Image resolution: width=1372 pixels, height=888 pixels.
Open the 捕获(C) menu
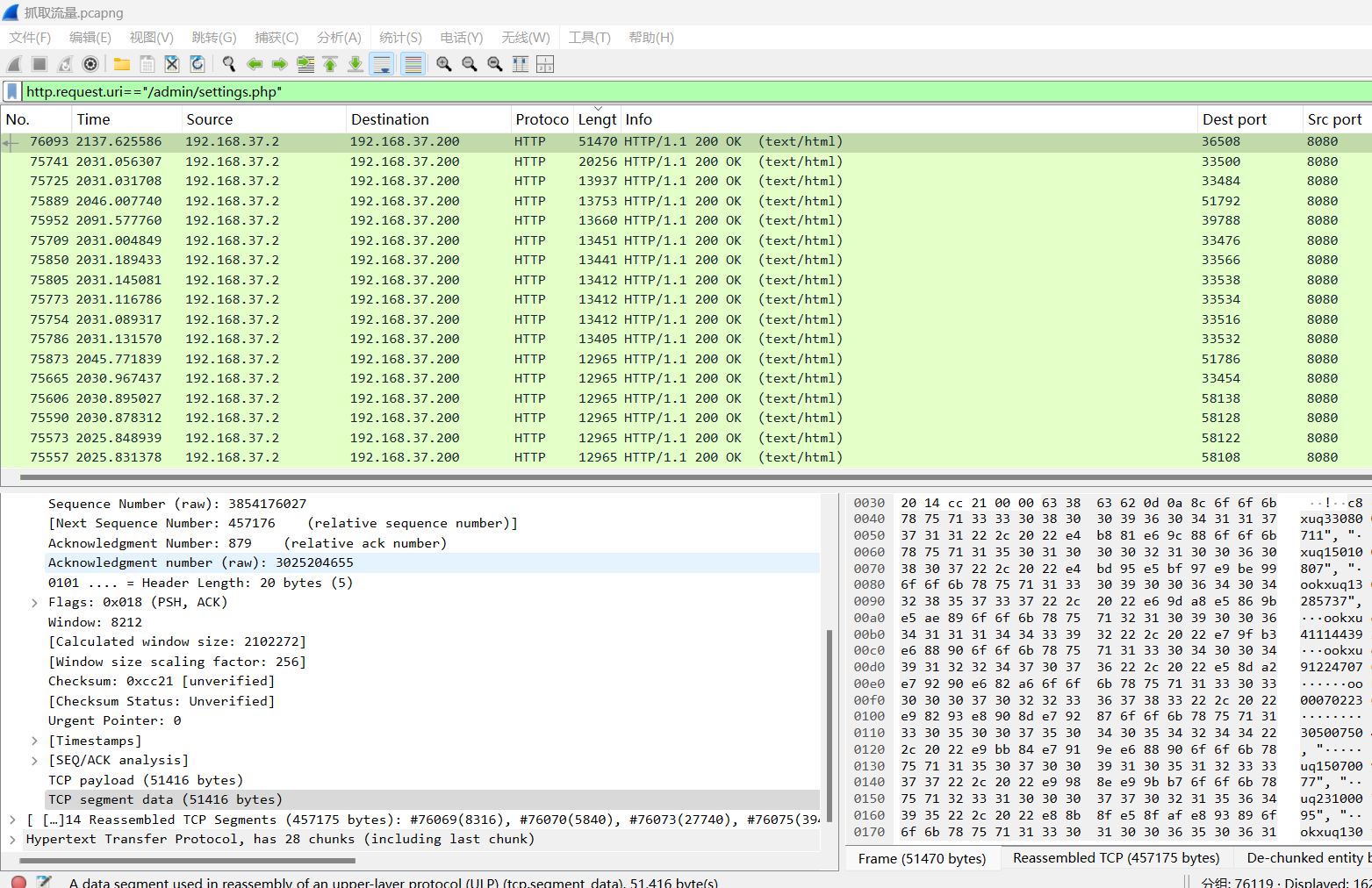click(277, 38)
